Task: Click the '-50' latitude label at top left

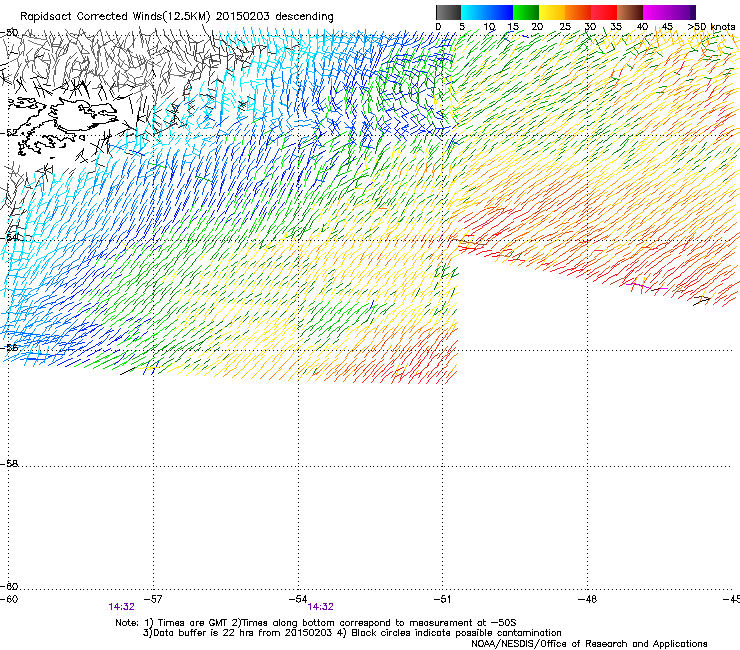Action: (9, 33)
